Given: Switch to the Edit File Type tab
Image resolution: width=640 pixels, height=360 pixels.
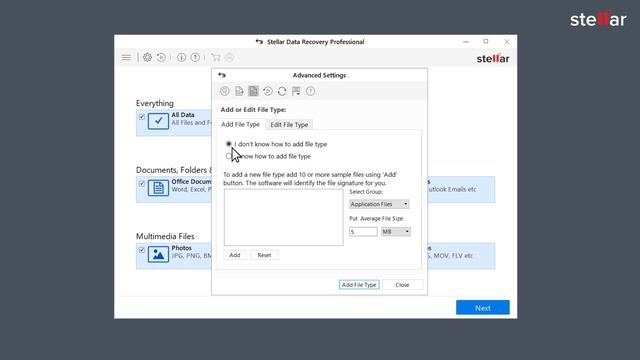Looking at the screenshot, I should pos(289,125).
